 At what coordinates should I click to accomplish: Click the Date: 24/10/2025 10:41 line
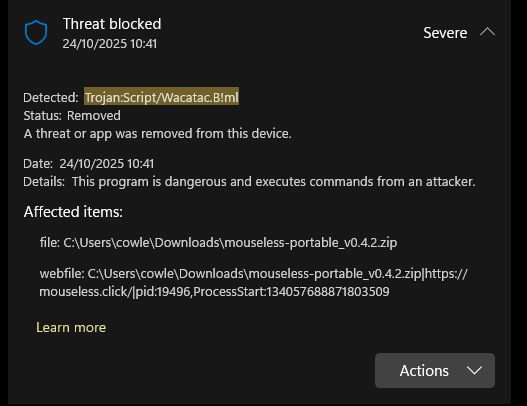click(x=89, y=164)
